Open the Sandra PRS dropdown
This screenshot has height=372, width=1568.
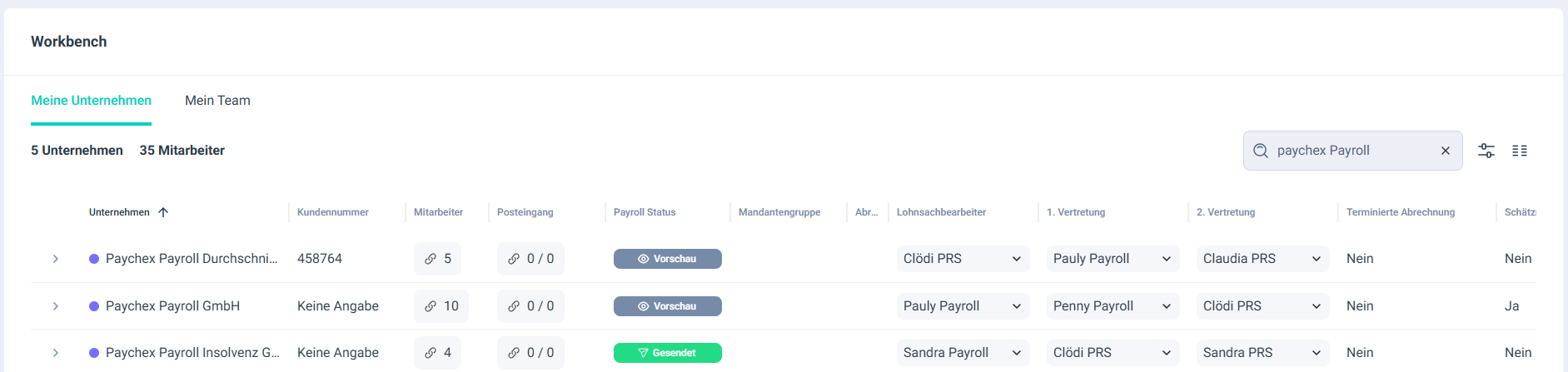coord(1262,353)
